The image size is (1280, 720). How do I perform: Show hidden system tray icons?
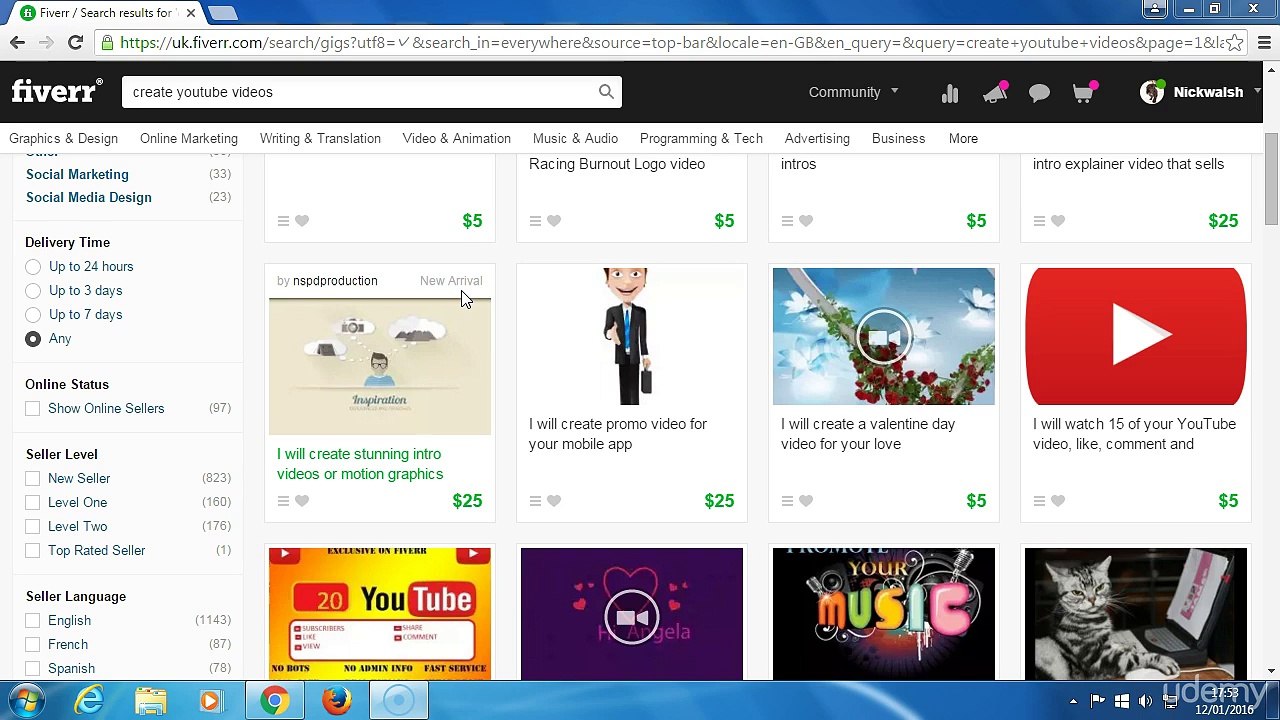coord(1073,701)
